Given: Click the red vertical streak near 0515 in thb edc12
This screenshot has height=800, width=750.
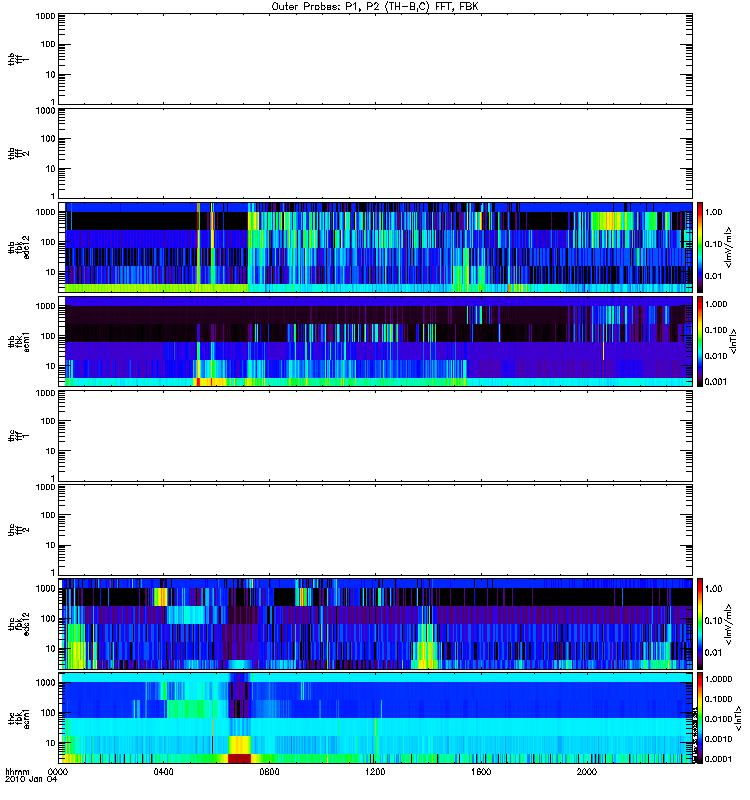Looking at the screenshot, I should [198, 247].
